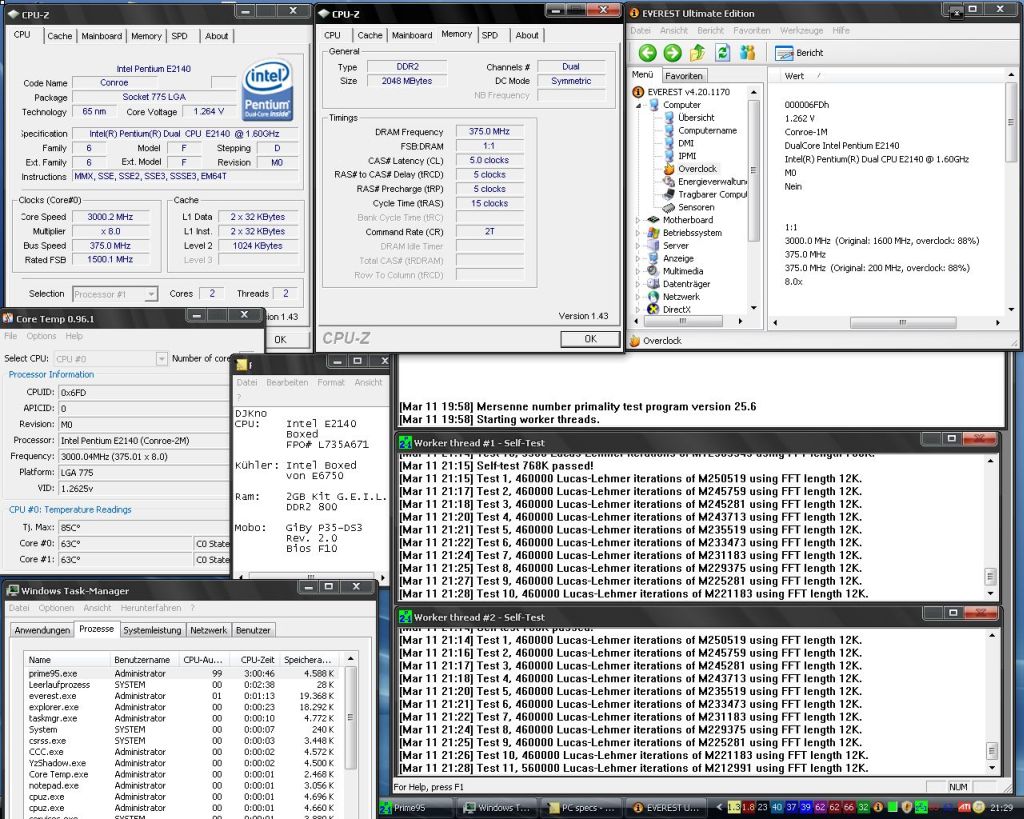Select Übersicht in the EVEREST tree
The width and height of the screenshot is (1024, 819).
point(696,118)
